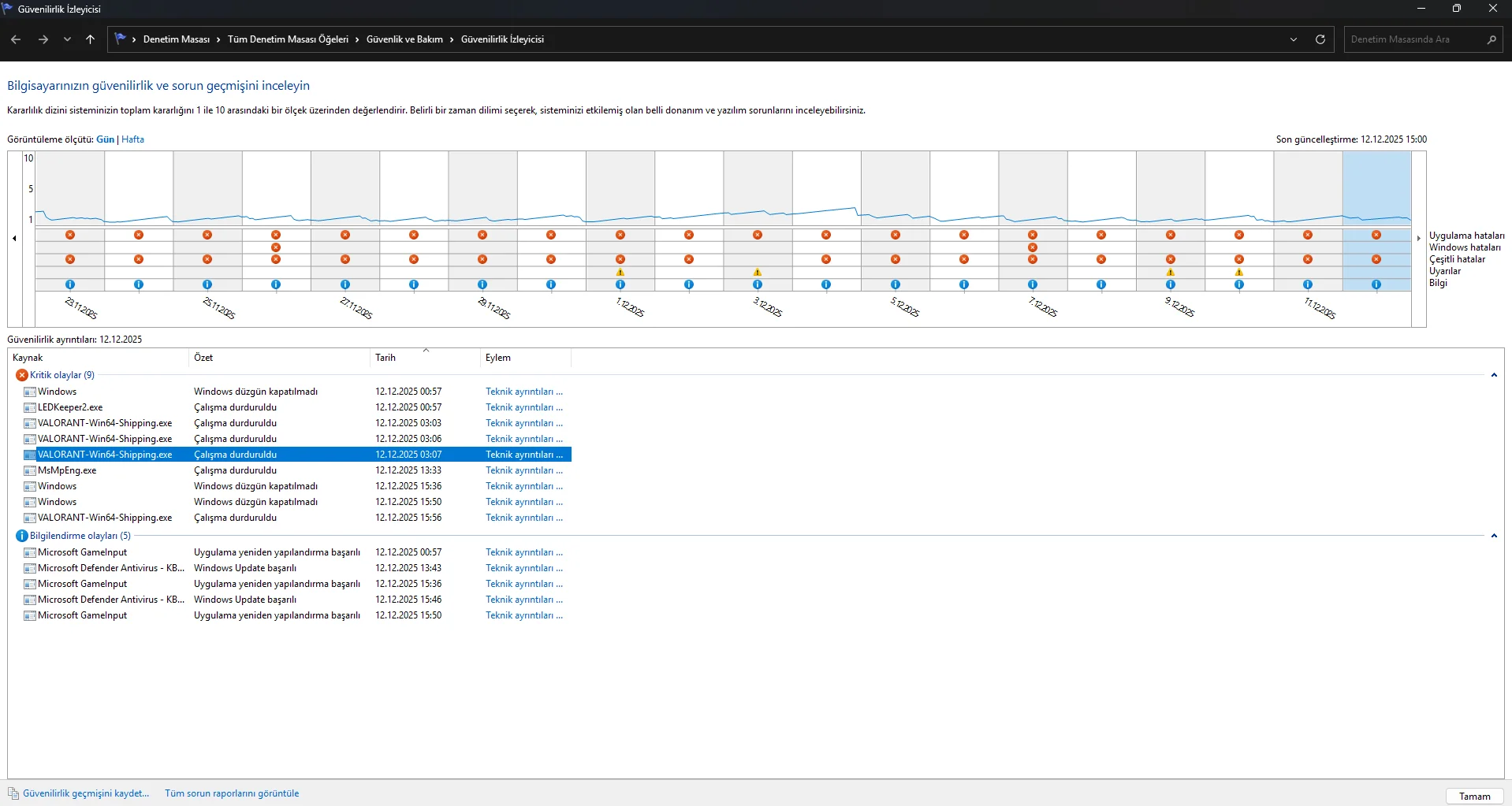Switch chart view to Gün

coord(105,139)
